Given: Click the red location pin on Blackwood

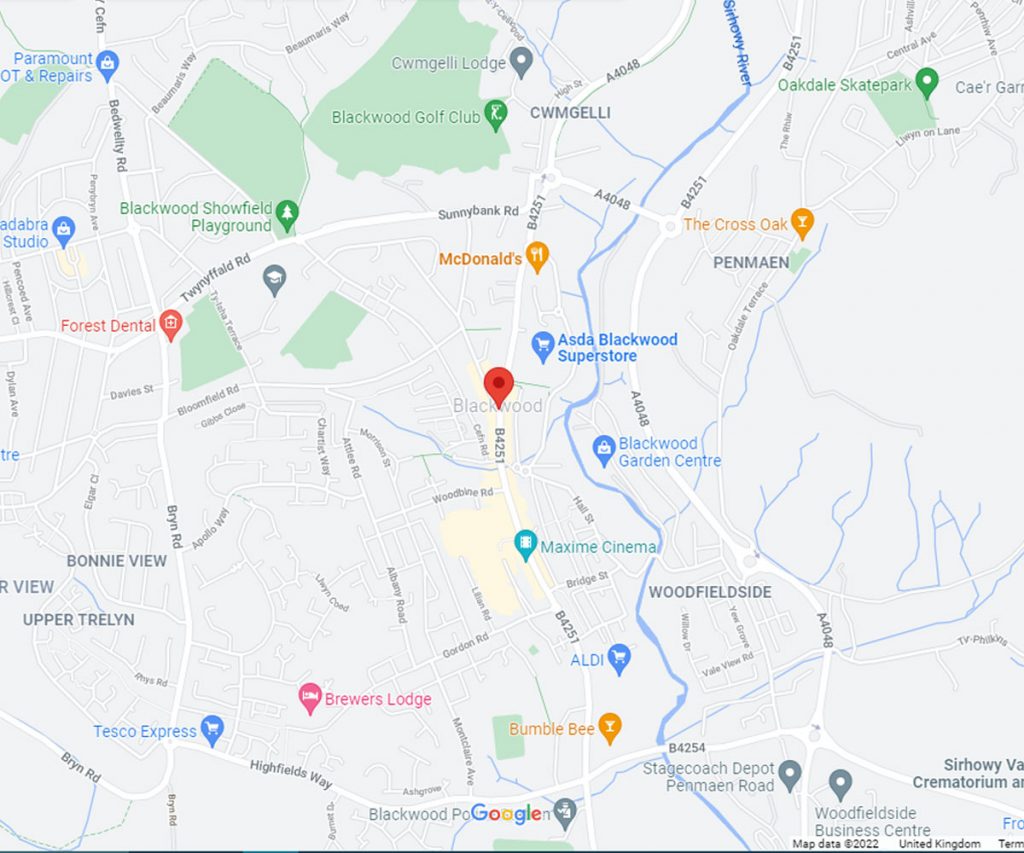Looking at the screenshot, I should tap(498, 387).
